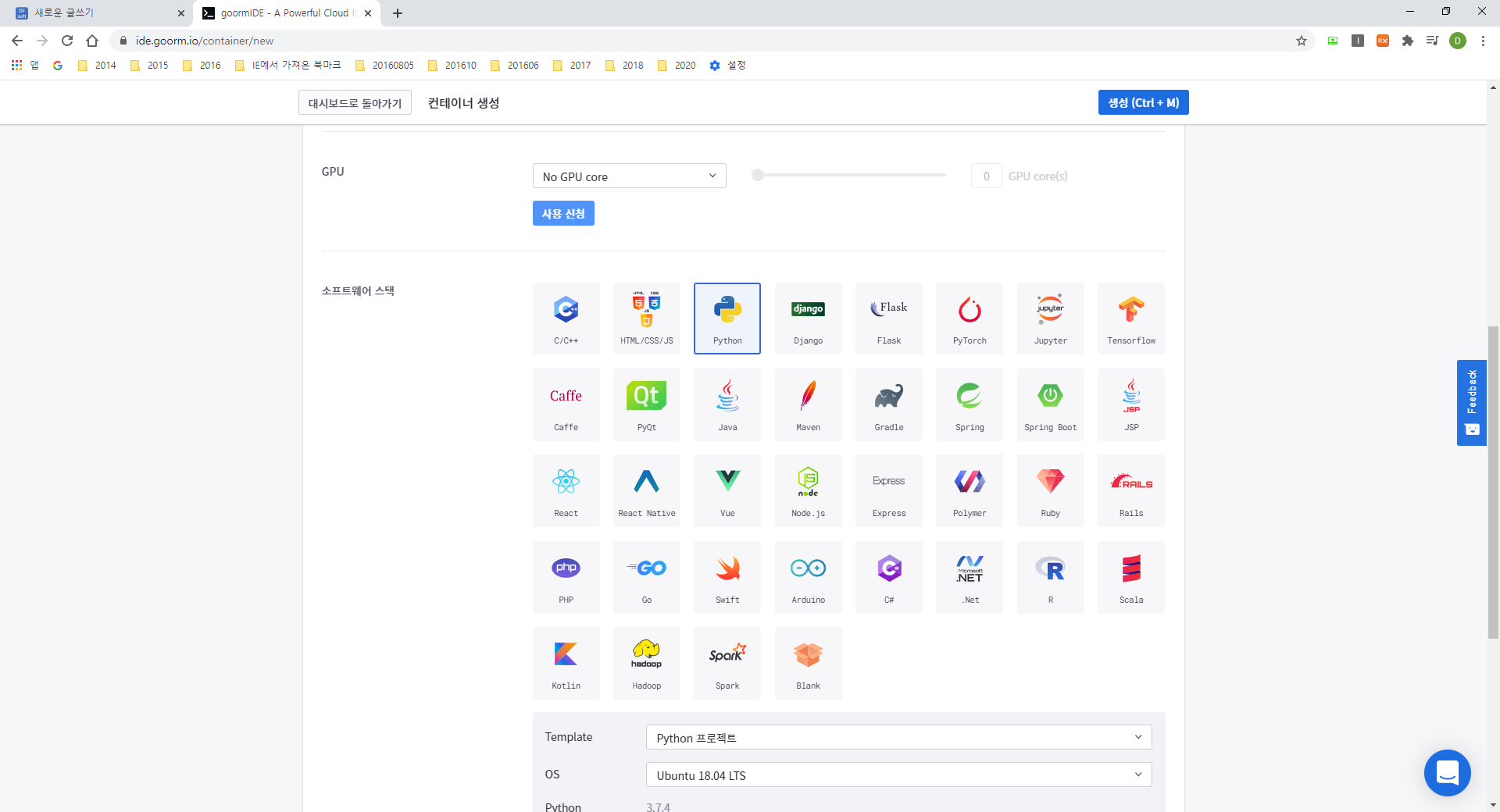Click 생성 (Ctrl + M) create button
This screenshot has height=812, width=1500.
point(1144,102)
